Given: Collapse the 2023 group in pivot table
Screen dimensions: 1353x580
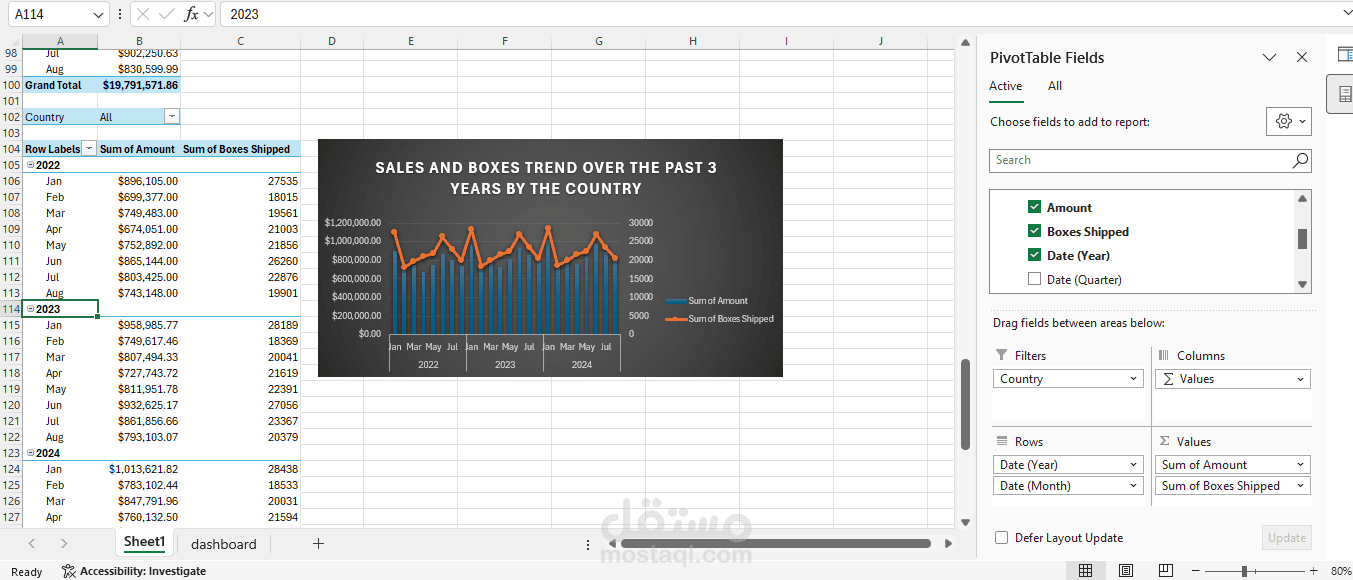Looking at the screenshot, I should click(x=30, y=309).
